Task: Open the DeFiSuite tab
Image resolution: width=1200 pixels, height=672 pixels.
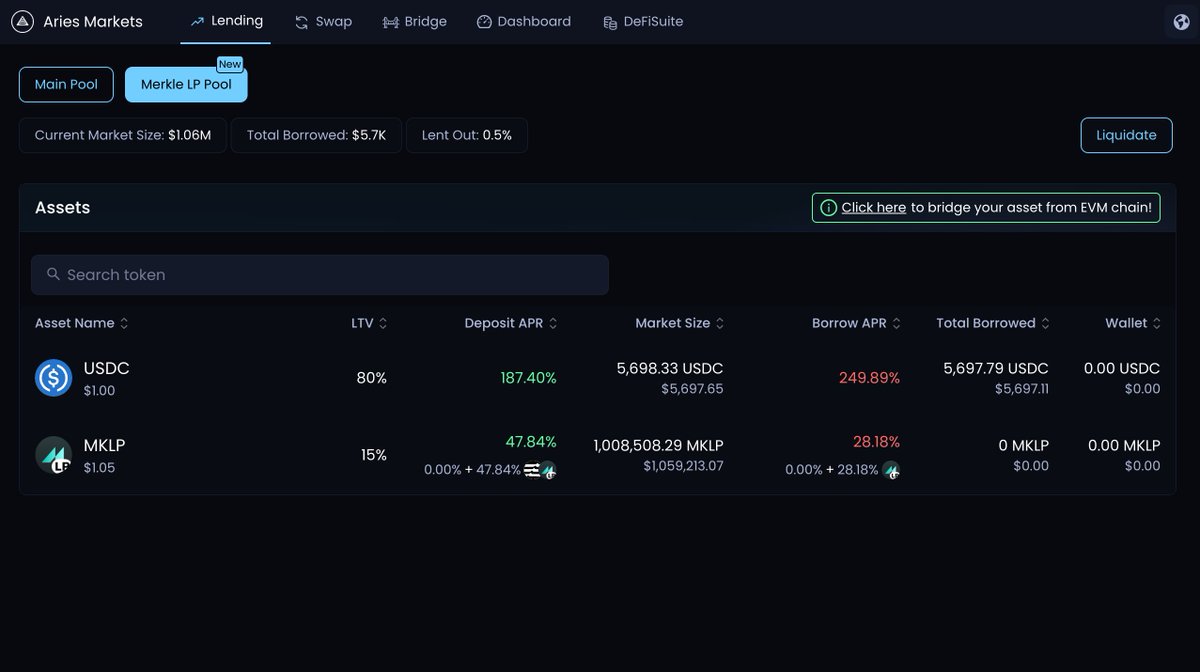Action: 643,21
